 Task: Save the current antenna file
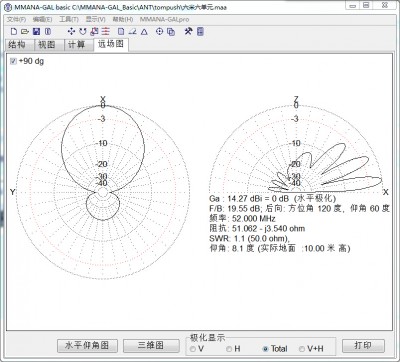pos(36,32)
